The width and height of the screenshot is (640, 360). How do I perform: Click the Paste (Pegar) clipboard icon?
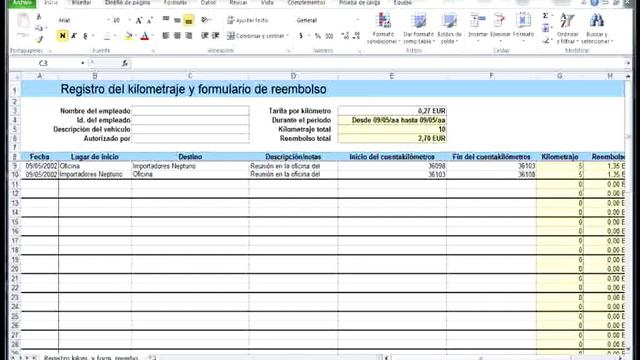click(23, 21)
